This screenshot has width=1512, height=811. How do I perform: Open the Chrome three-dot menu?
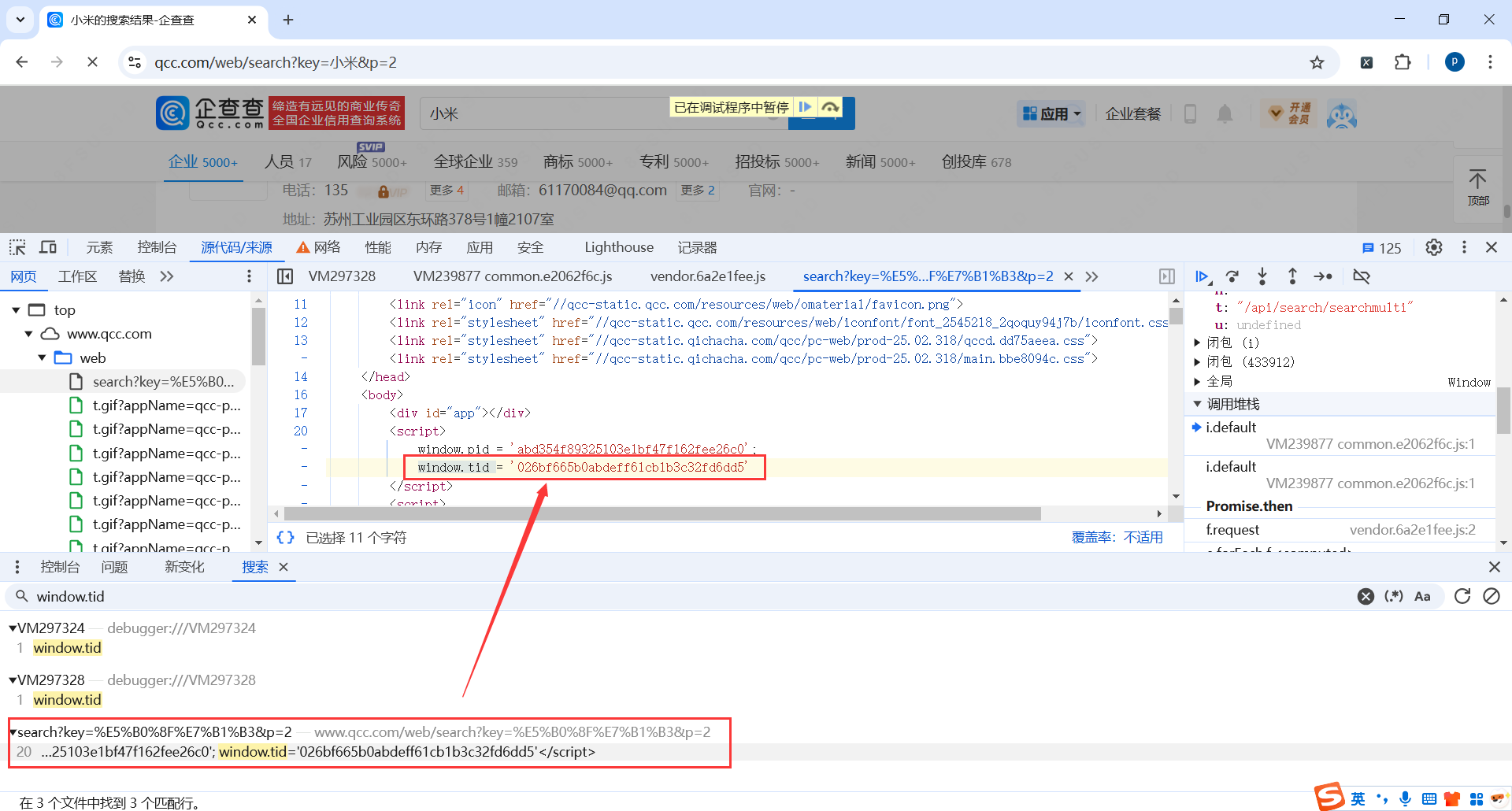tap(1490, 62)
